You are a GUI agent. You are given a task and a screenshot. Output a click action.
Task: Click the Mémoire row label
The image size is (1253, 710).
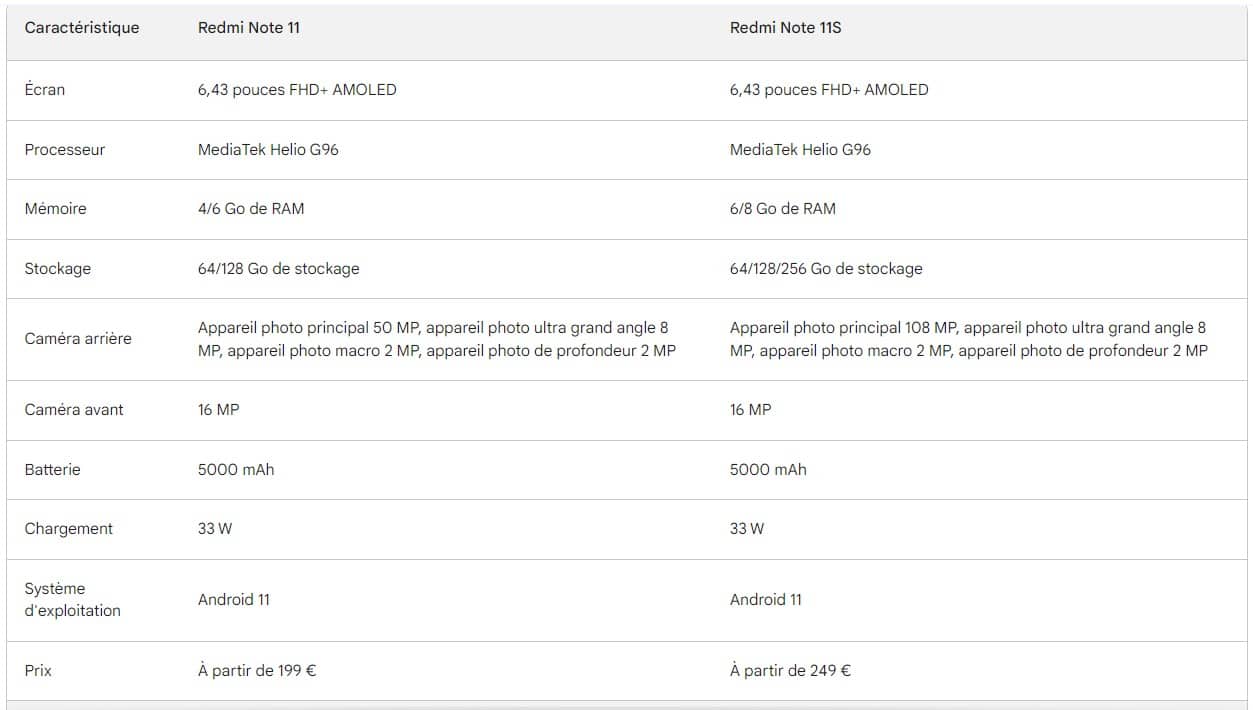pos(56,209)
